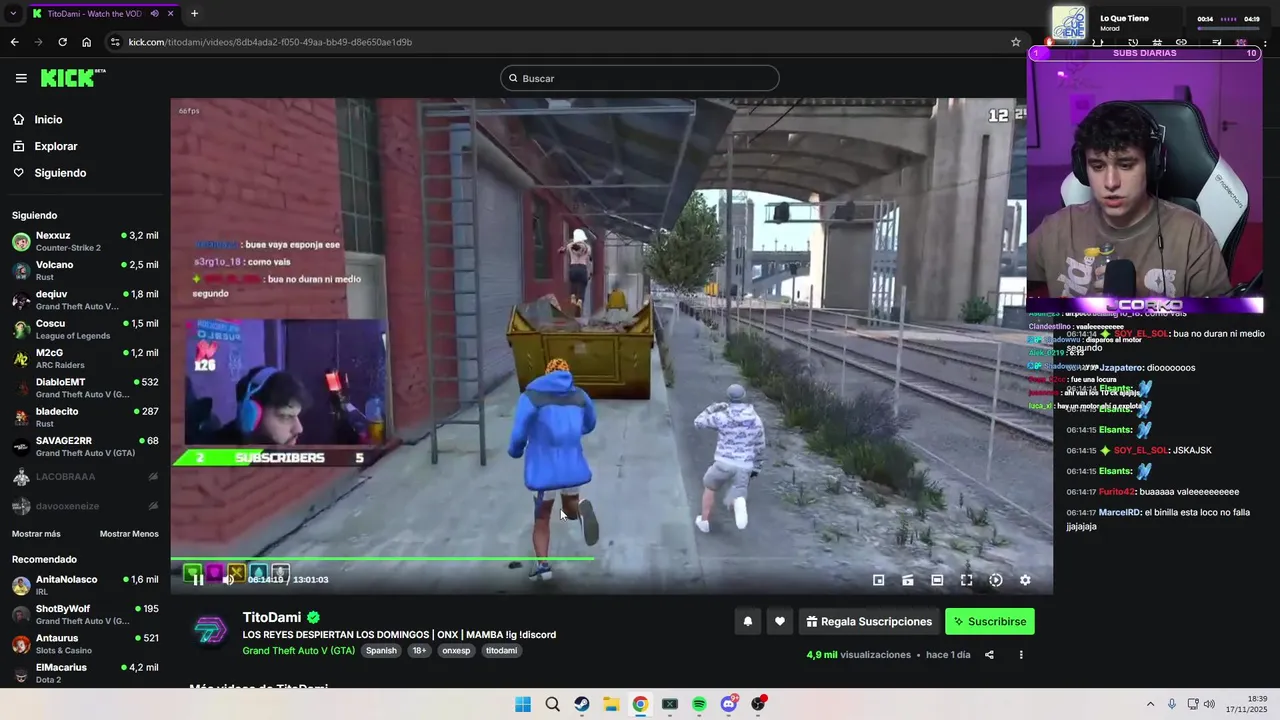Collapse the Kick sidebar with hamburger icon
Image resolution: width=1280 pixels, height=720 pixels.
[21, 78]
